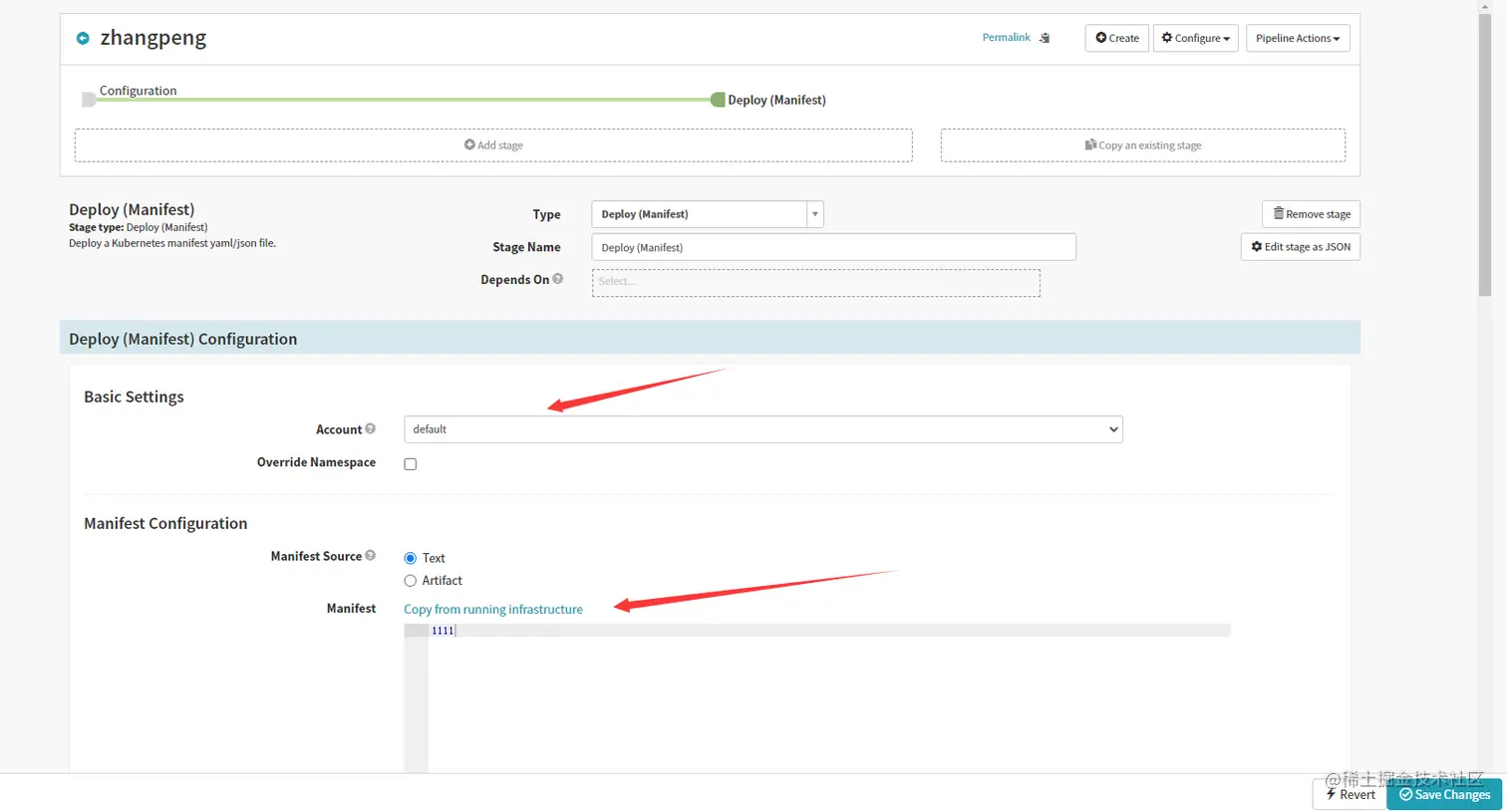Viewport: 1507px width, 812px height.
Task: Open the Pipeline Actions dropdown
Action: click(1298, 38)
